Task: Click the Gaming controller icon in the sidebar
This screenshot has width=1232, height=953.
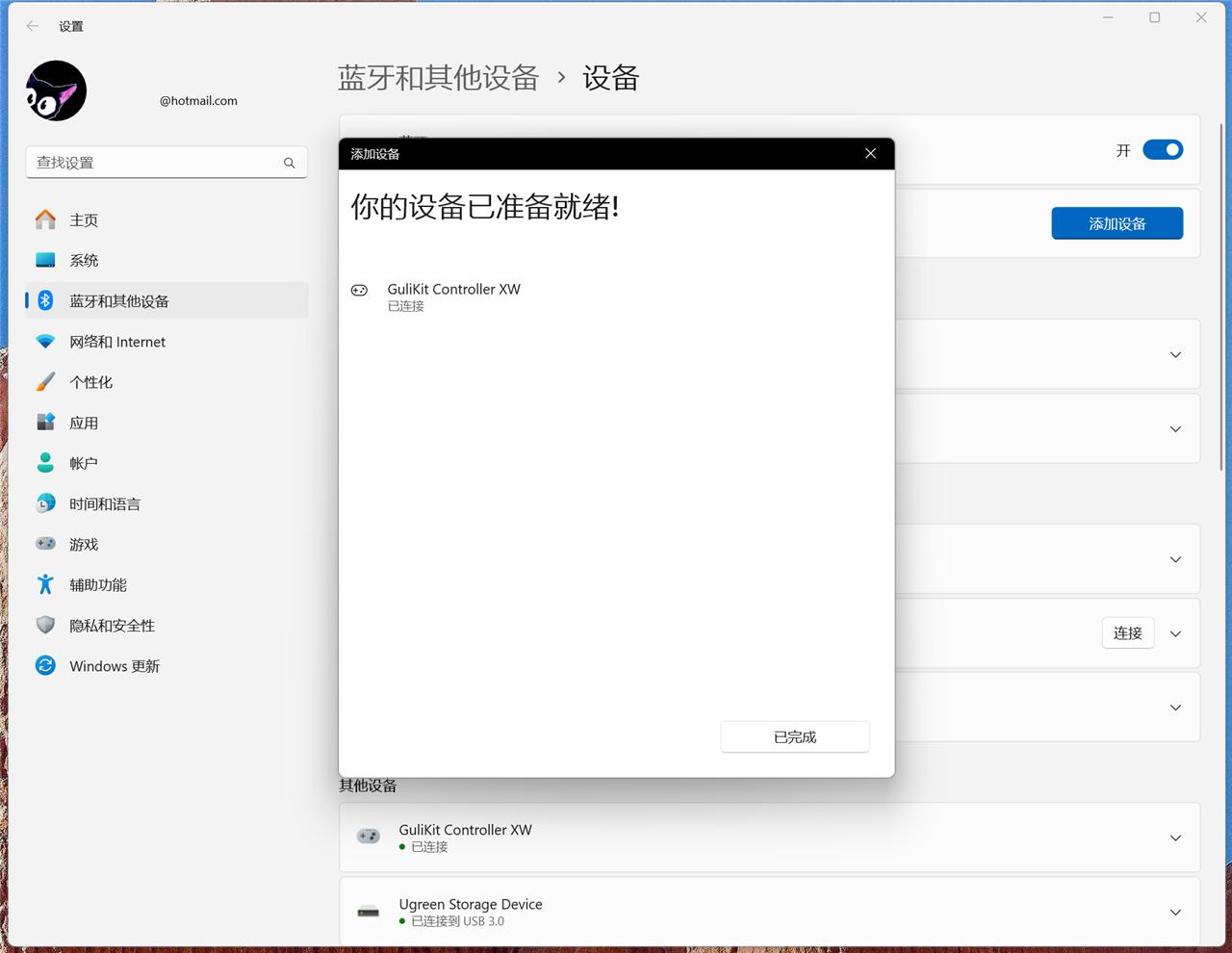Action: [x=45, y=544]
